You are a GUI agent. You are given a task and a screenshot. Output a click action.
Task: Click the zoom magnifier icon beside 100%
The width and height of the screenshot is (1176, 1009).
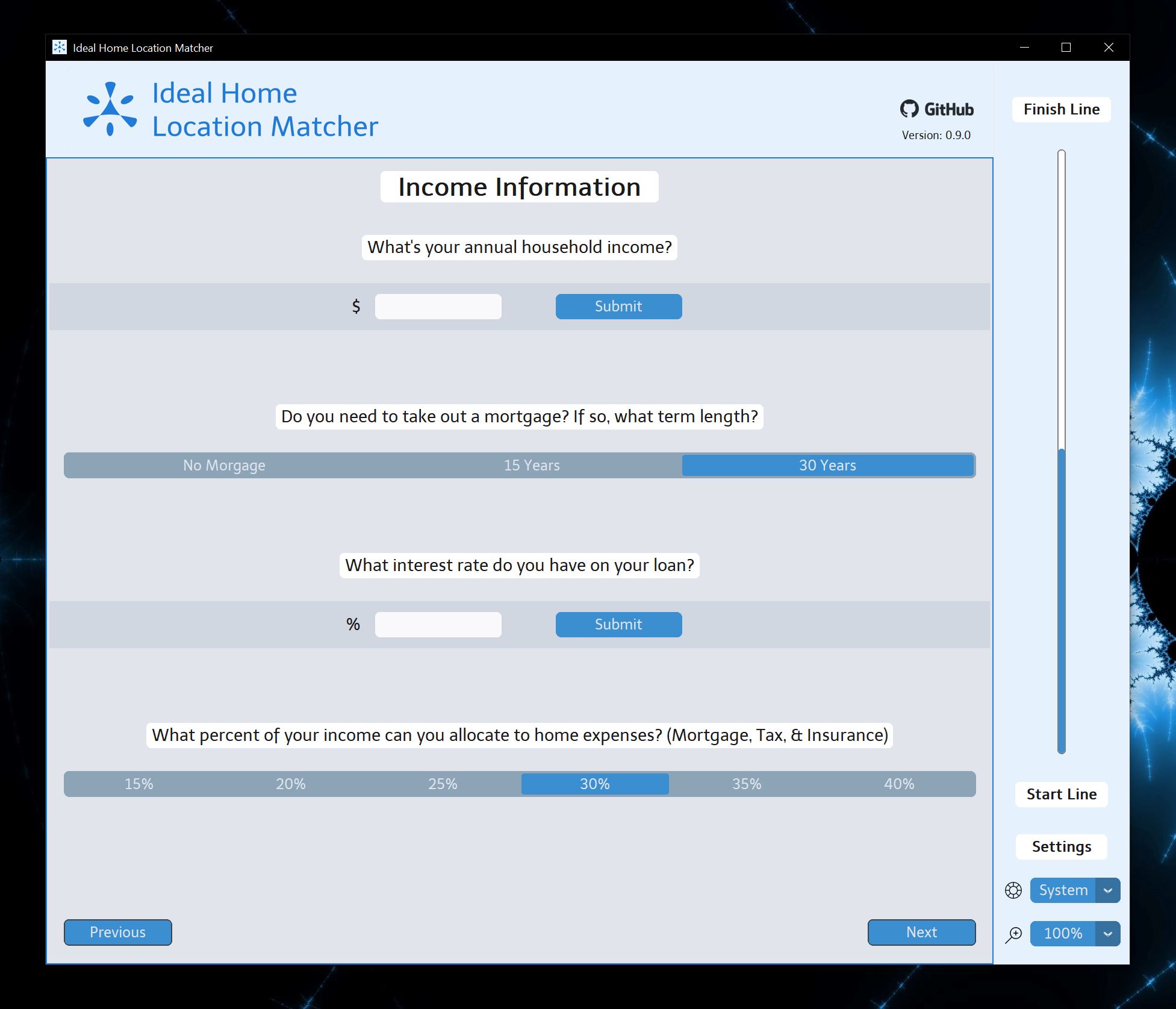click(x=1013, y=934)
